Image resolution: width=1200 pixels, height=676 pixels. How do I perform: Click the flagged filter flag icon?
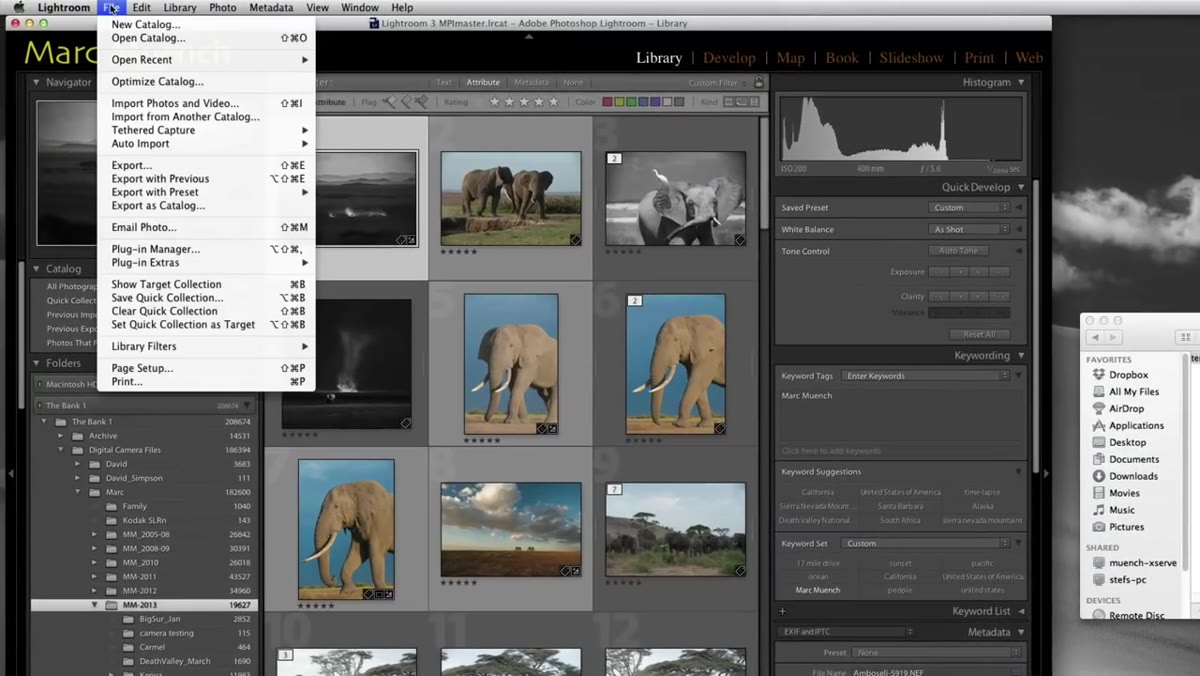(388, 102)
